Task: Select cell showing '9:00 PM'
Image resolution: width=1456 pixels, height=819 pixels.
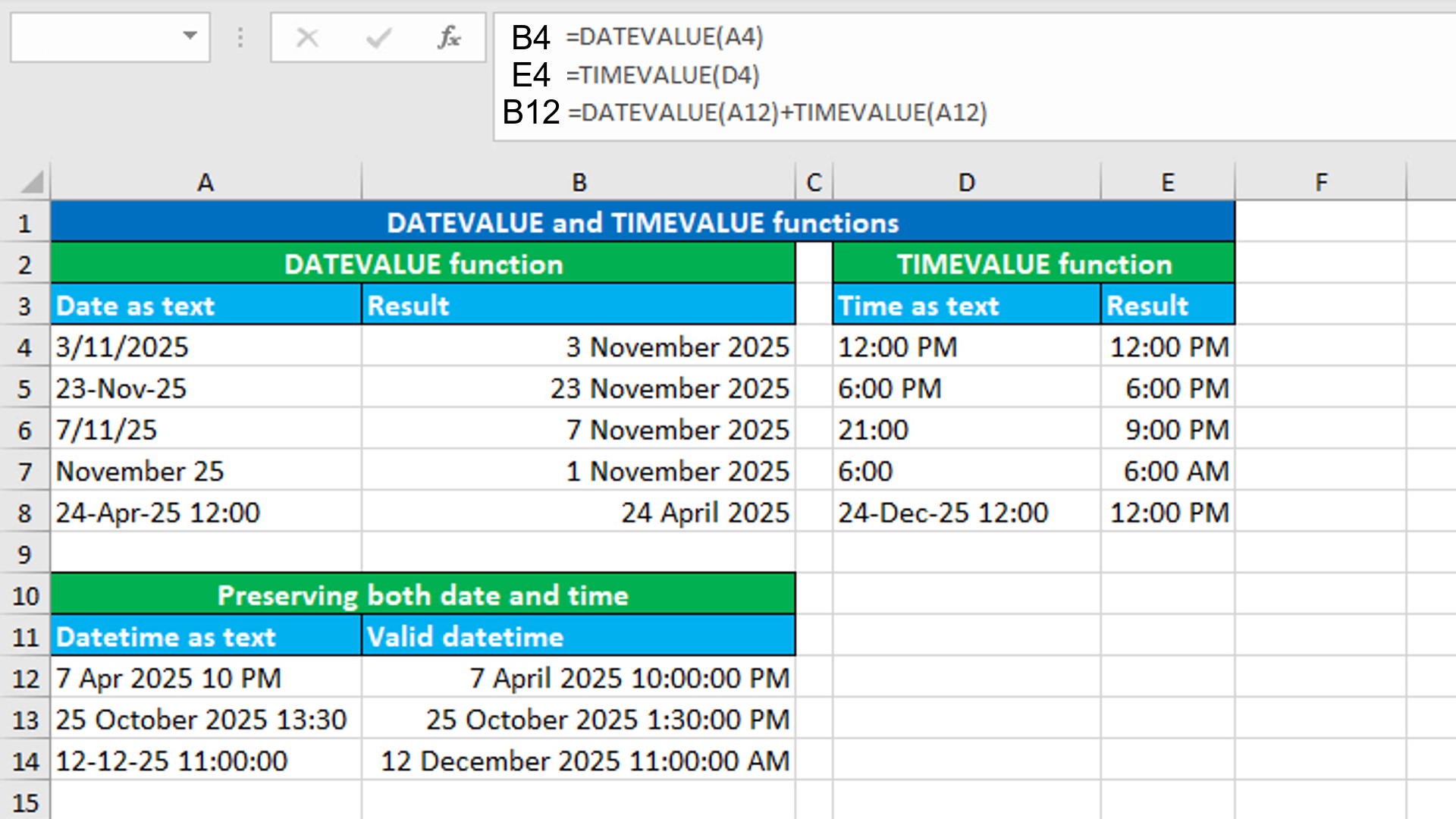Action: (x=1168, y=430)
